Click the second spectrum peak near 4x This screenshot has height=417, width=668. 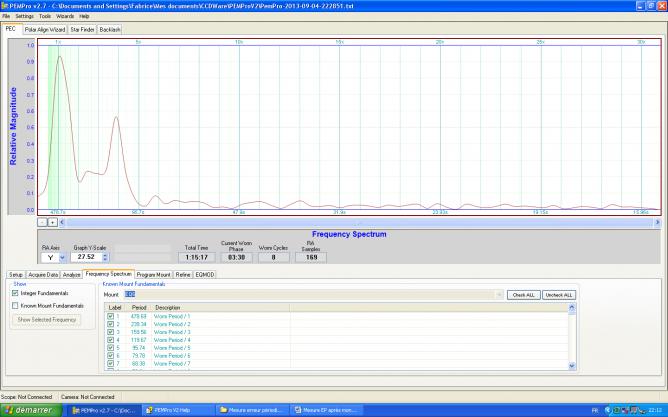point(116,118)
